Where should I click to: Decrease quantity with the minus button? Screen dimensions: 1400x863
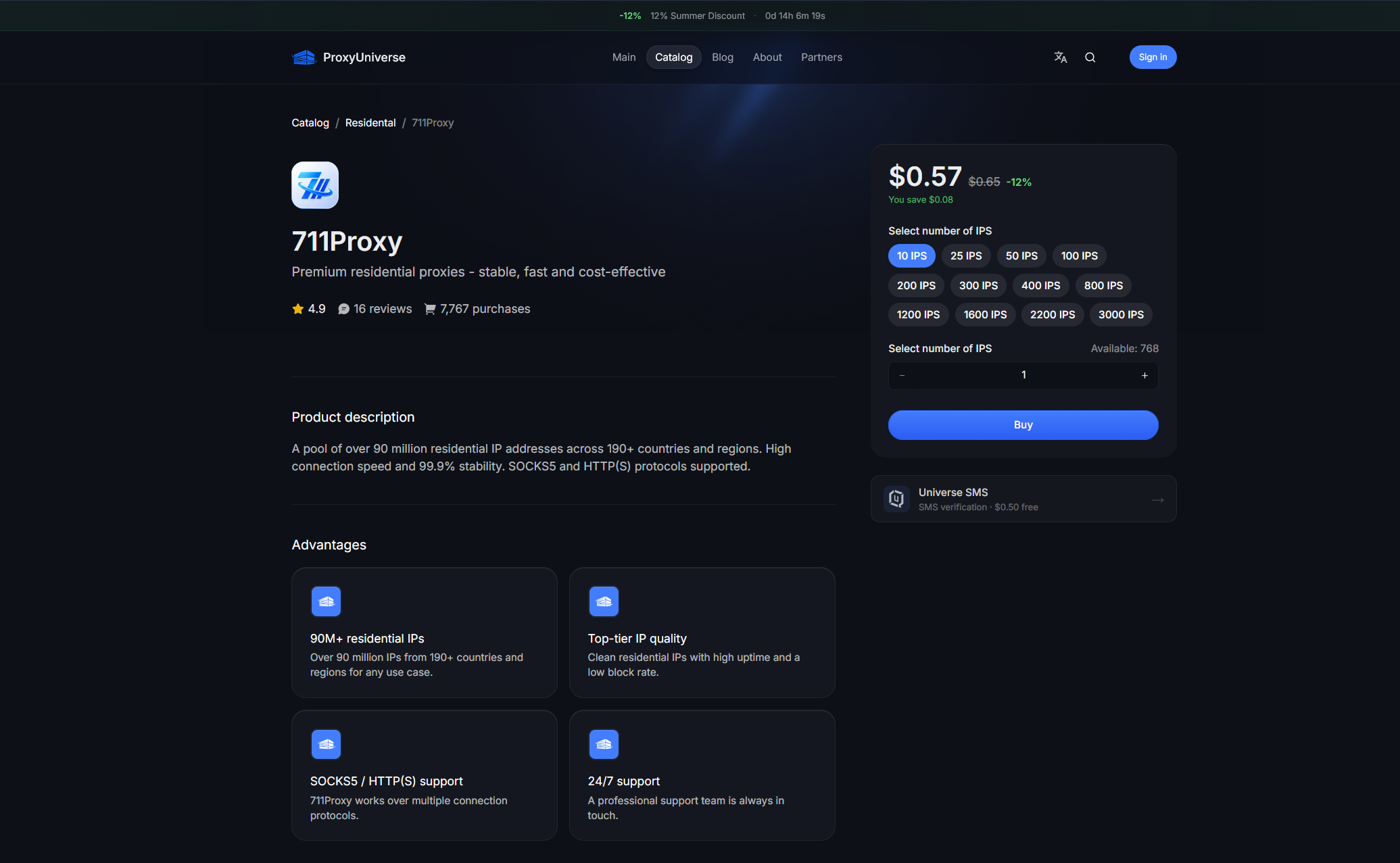[x=902, y=376]
